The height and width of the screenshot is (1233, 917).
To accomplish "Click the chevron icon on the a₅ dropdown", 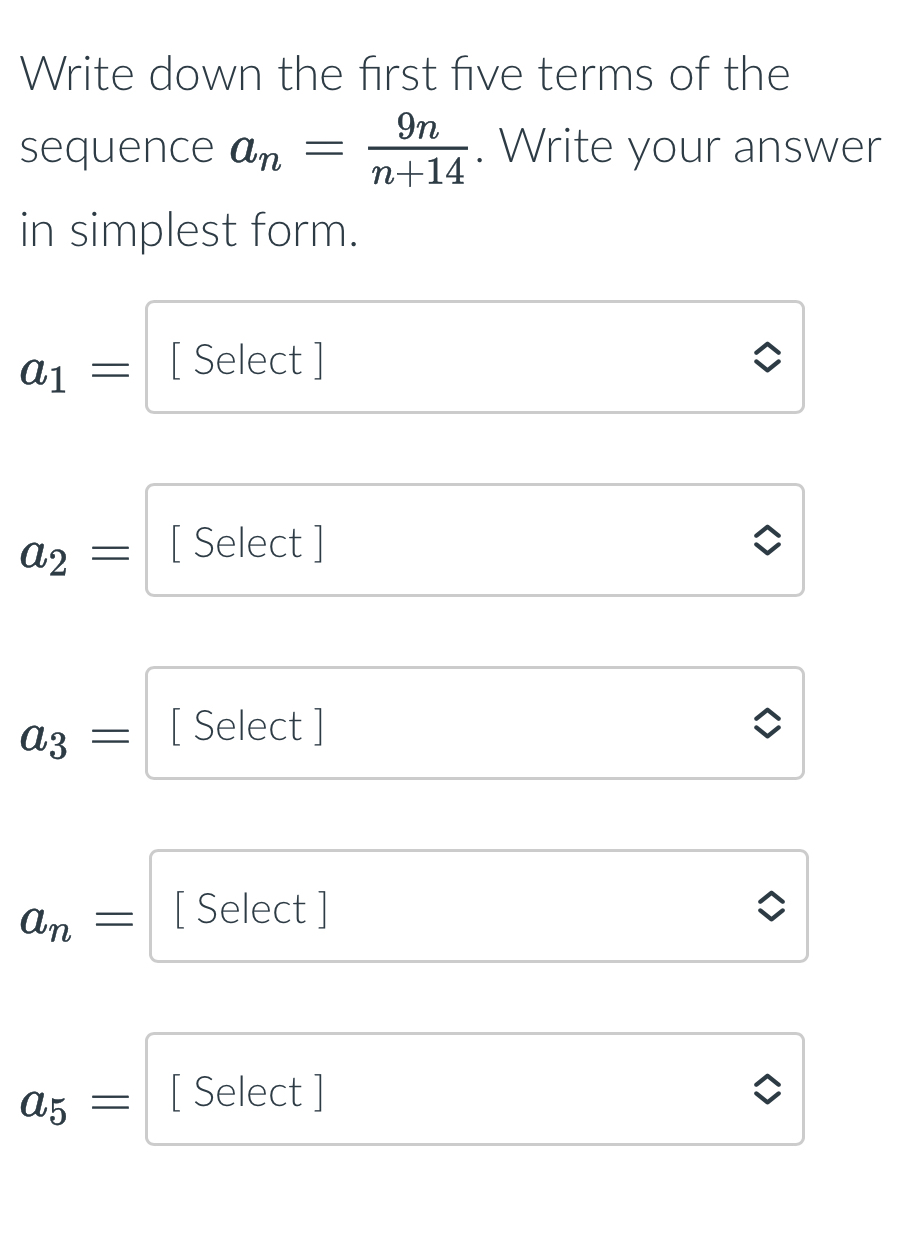I will tap(767, 1090).
